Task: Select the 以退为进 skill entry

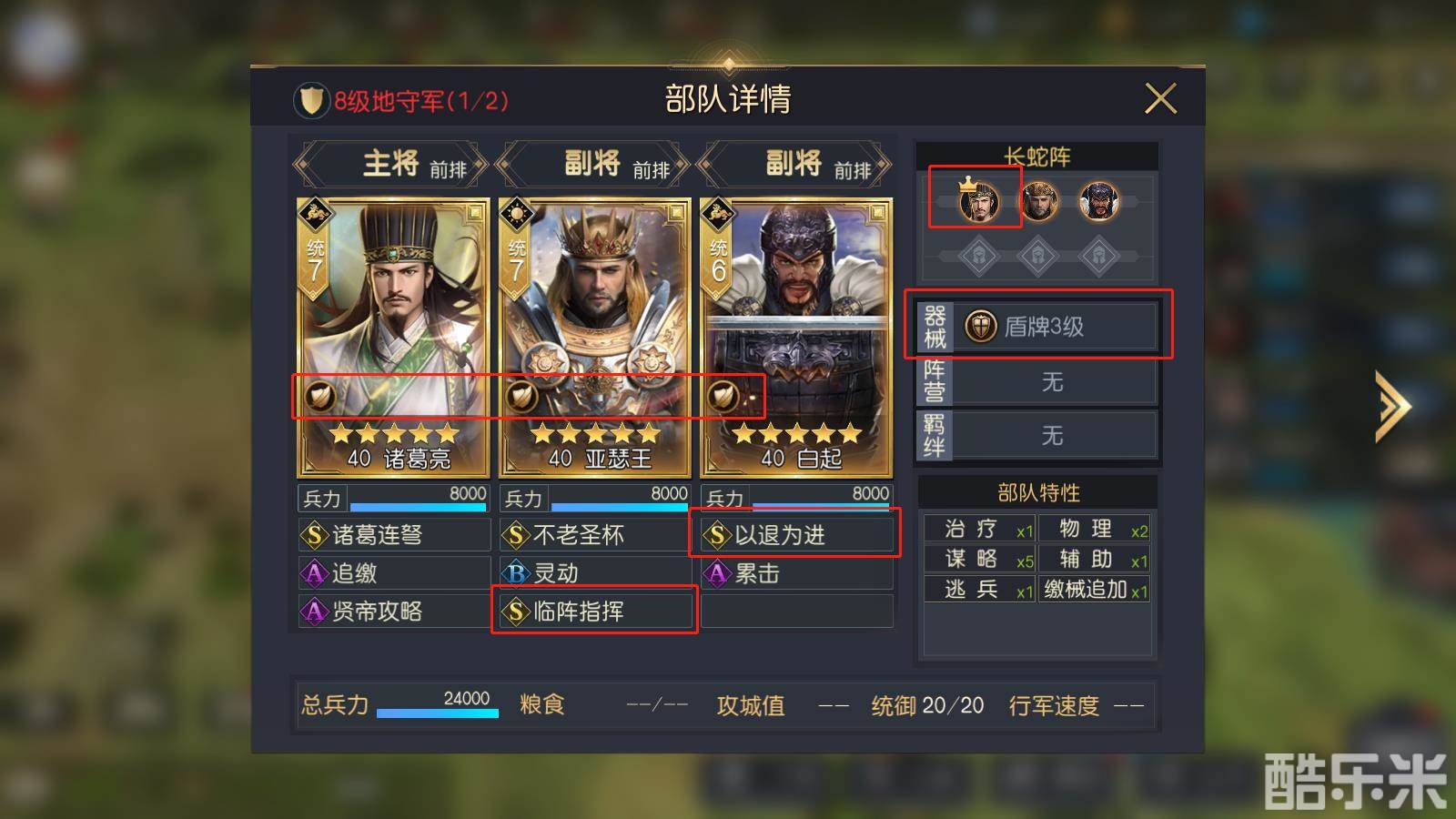Action: coord(797,535)
